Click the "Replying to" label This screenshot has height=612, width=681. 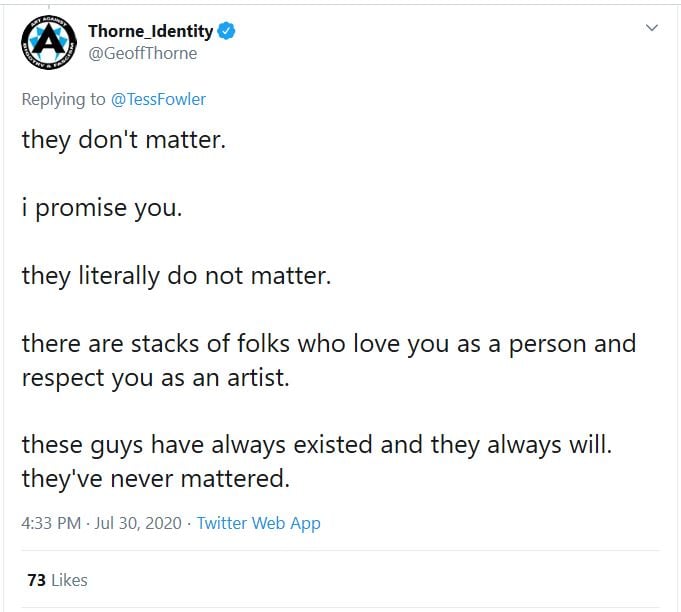(64, 100)
